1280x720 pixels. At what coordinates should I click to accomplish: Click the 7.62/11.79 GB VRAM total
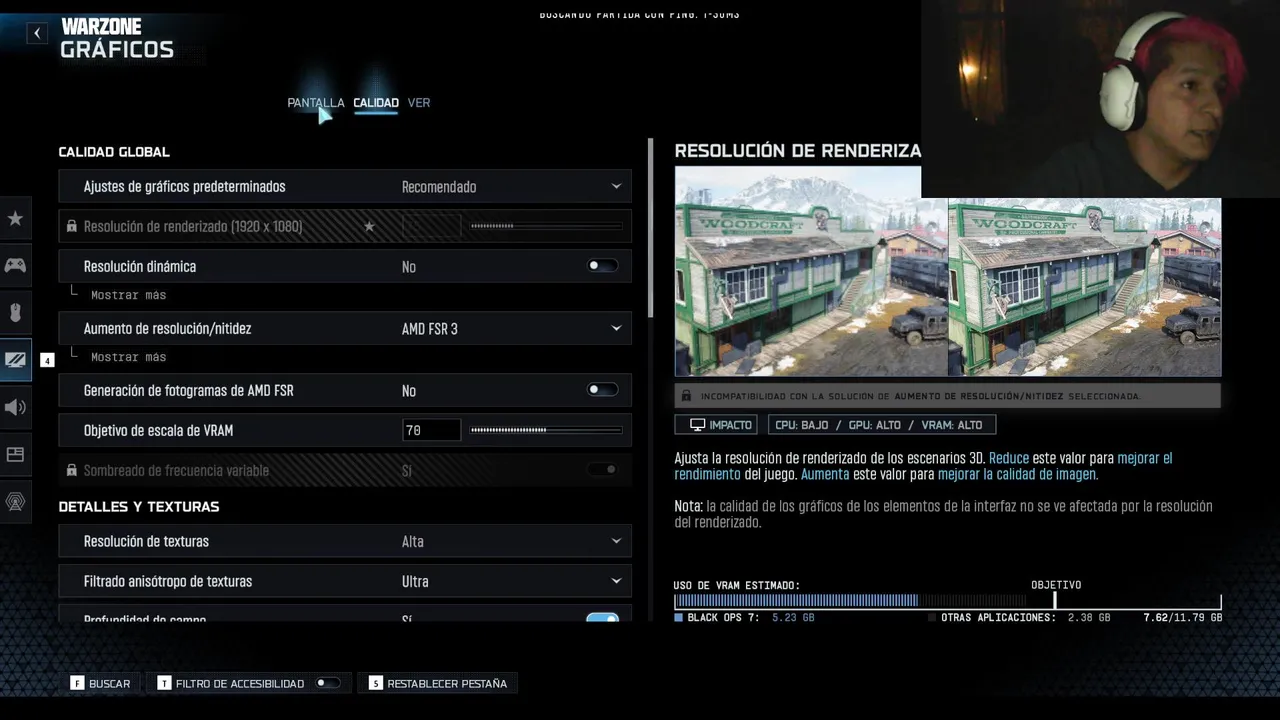pyautogui.click(x=1183, y=618)
